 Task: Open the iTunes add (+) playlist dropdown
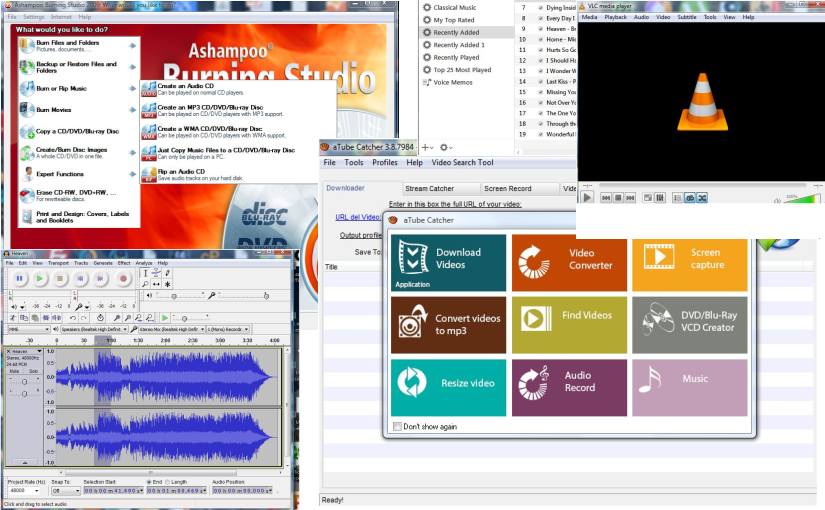tap(427, 147)
